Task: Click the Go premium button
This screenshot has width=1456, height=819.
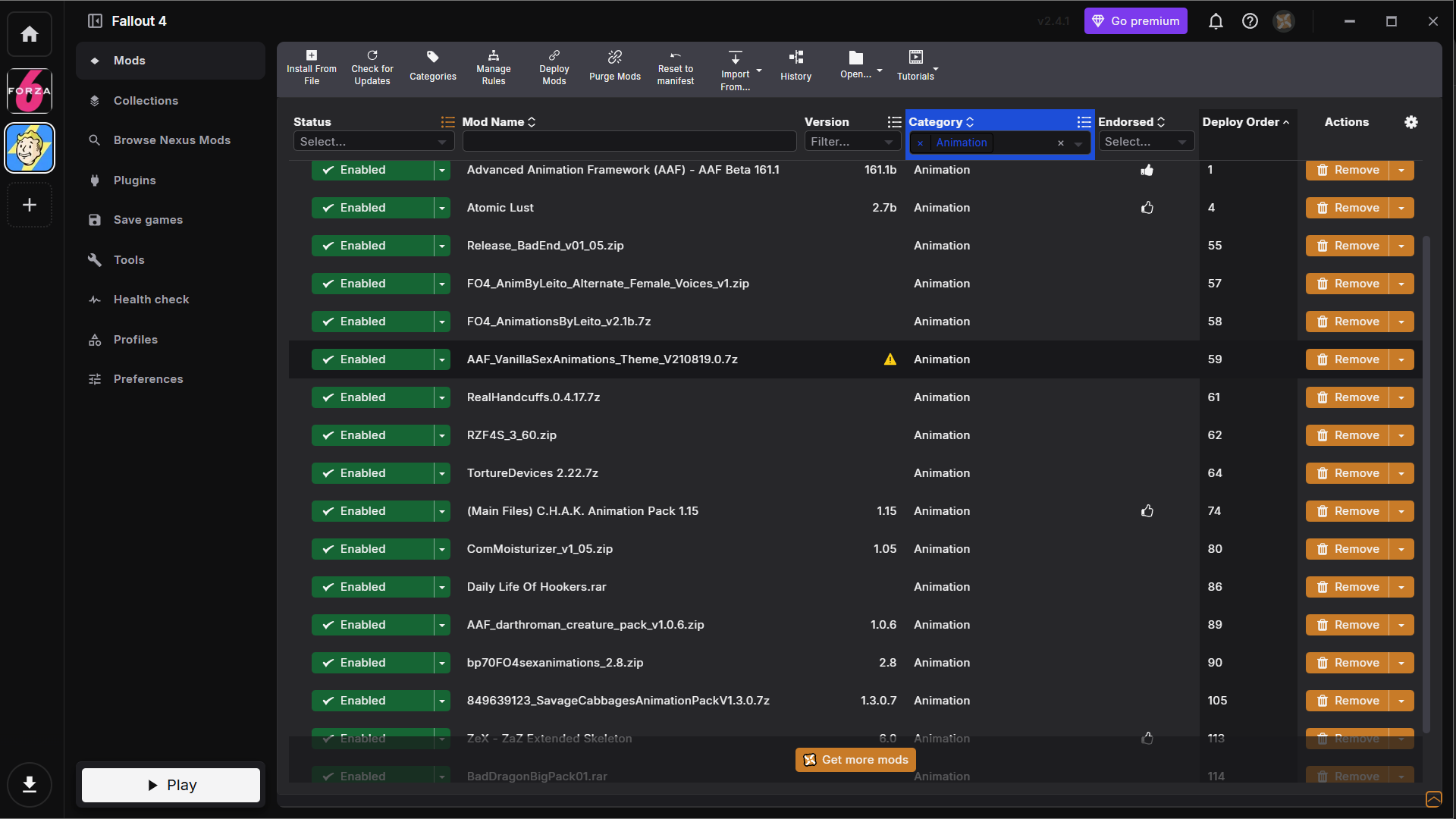Action: pyautogui.click(x=1136, y=21)
